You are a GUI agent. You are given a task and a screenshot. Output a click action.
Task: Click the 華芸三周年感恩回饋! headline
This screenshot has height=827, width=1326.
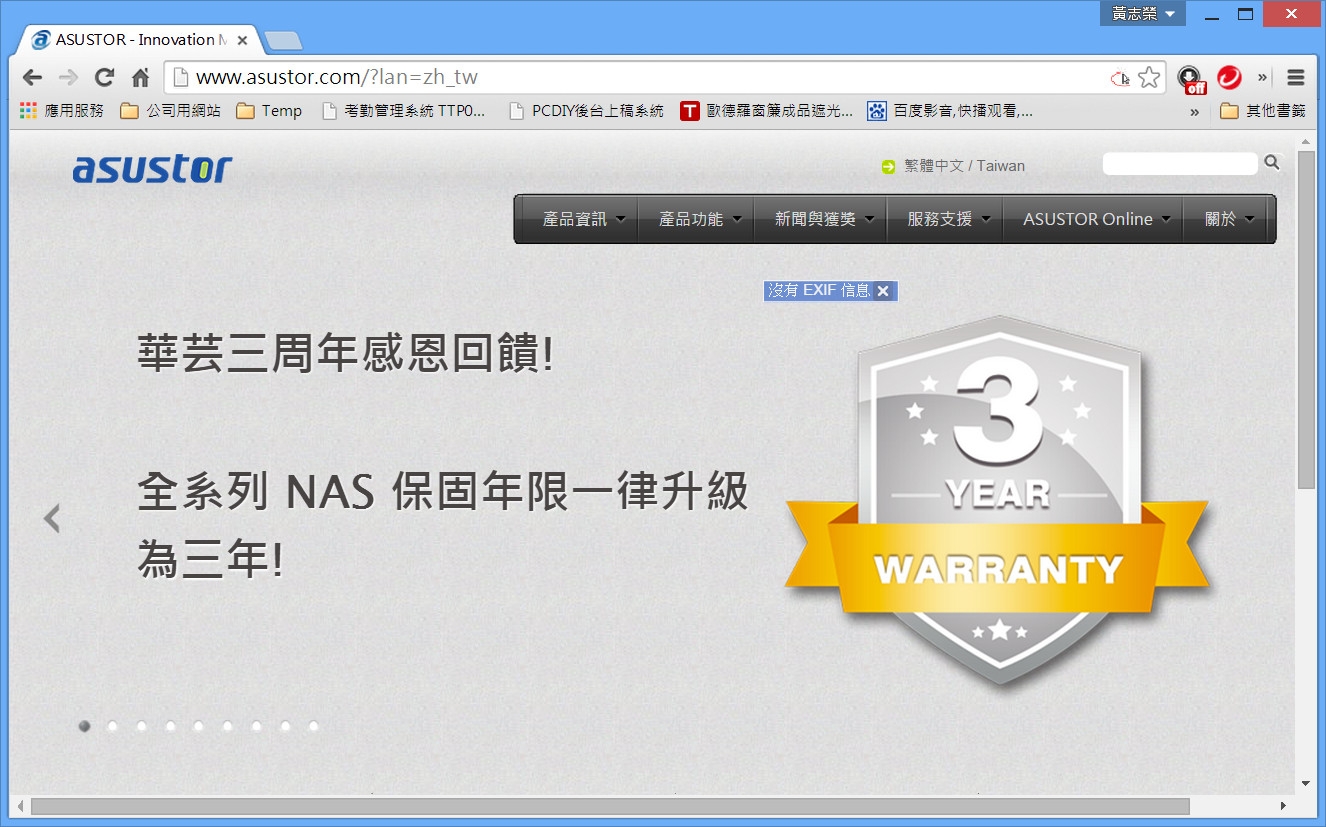[x=345, y=355]
